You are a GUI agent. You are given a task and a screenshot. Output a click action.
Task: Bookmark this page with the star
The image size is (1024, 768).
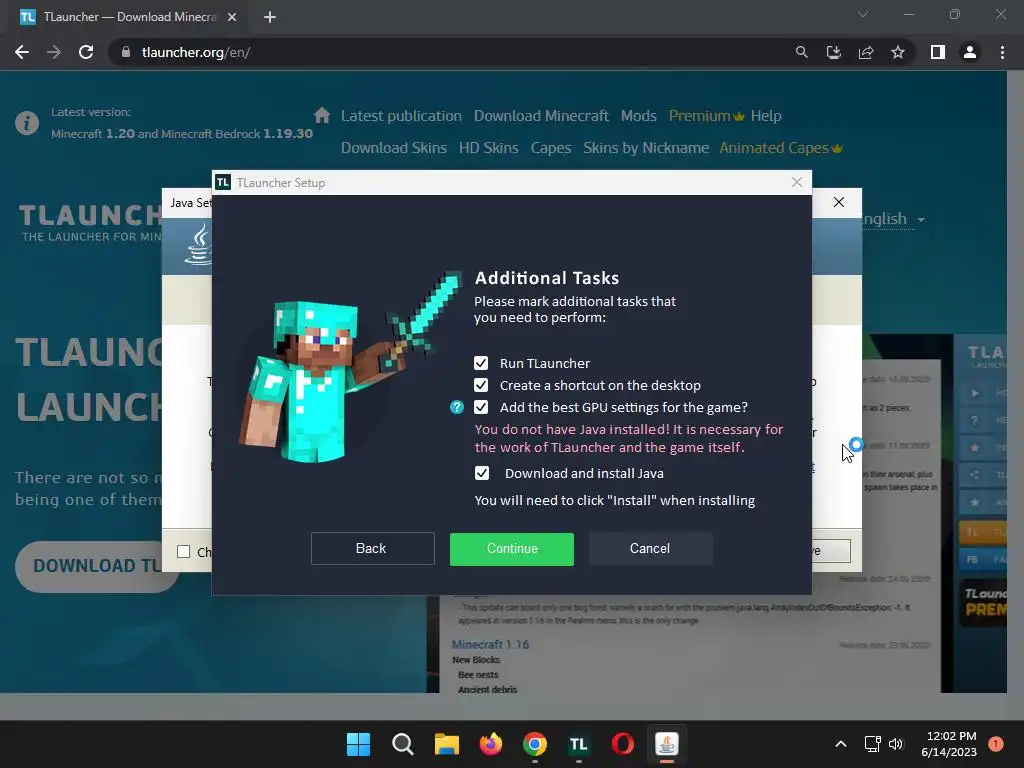pos(898,52)
